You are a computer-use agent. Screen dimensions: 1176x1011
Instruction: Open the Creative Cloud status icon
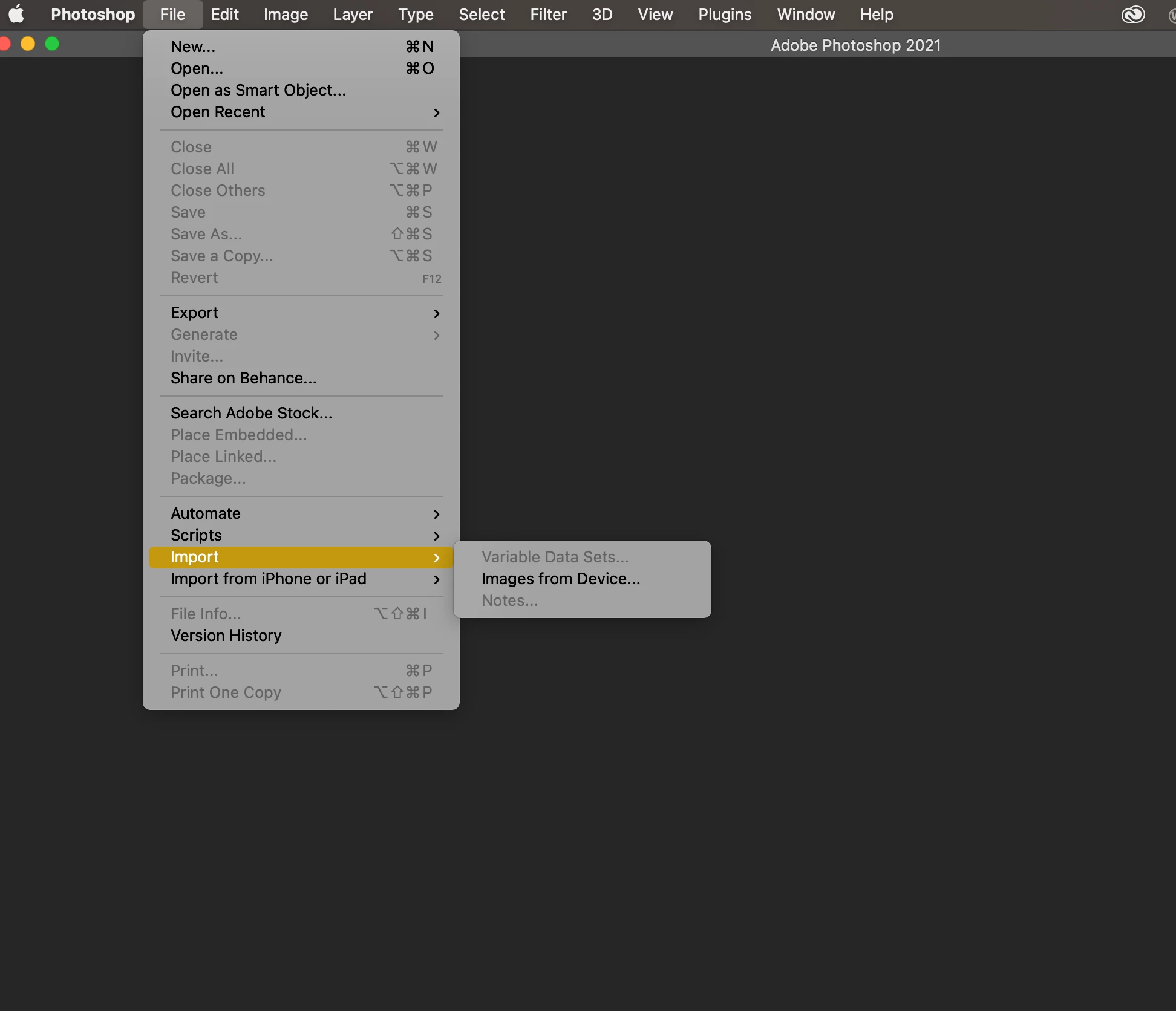coord(1132,14)
